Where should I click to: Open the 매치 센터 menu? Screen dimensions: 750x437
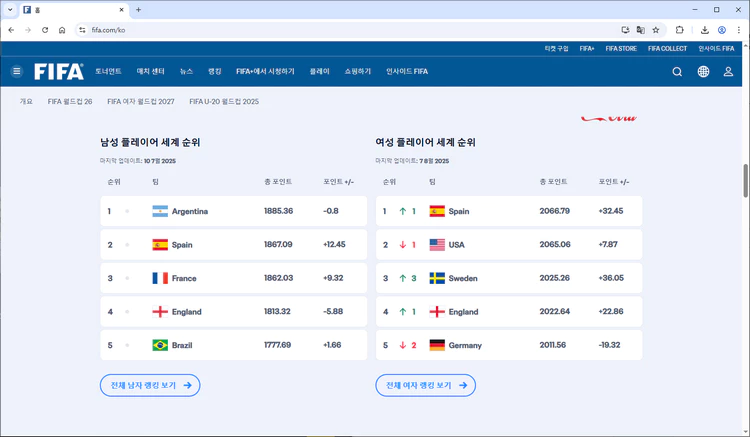150,71
